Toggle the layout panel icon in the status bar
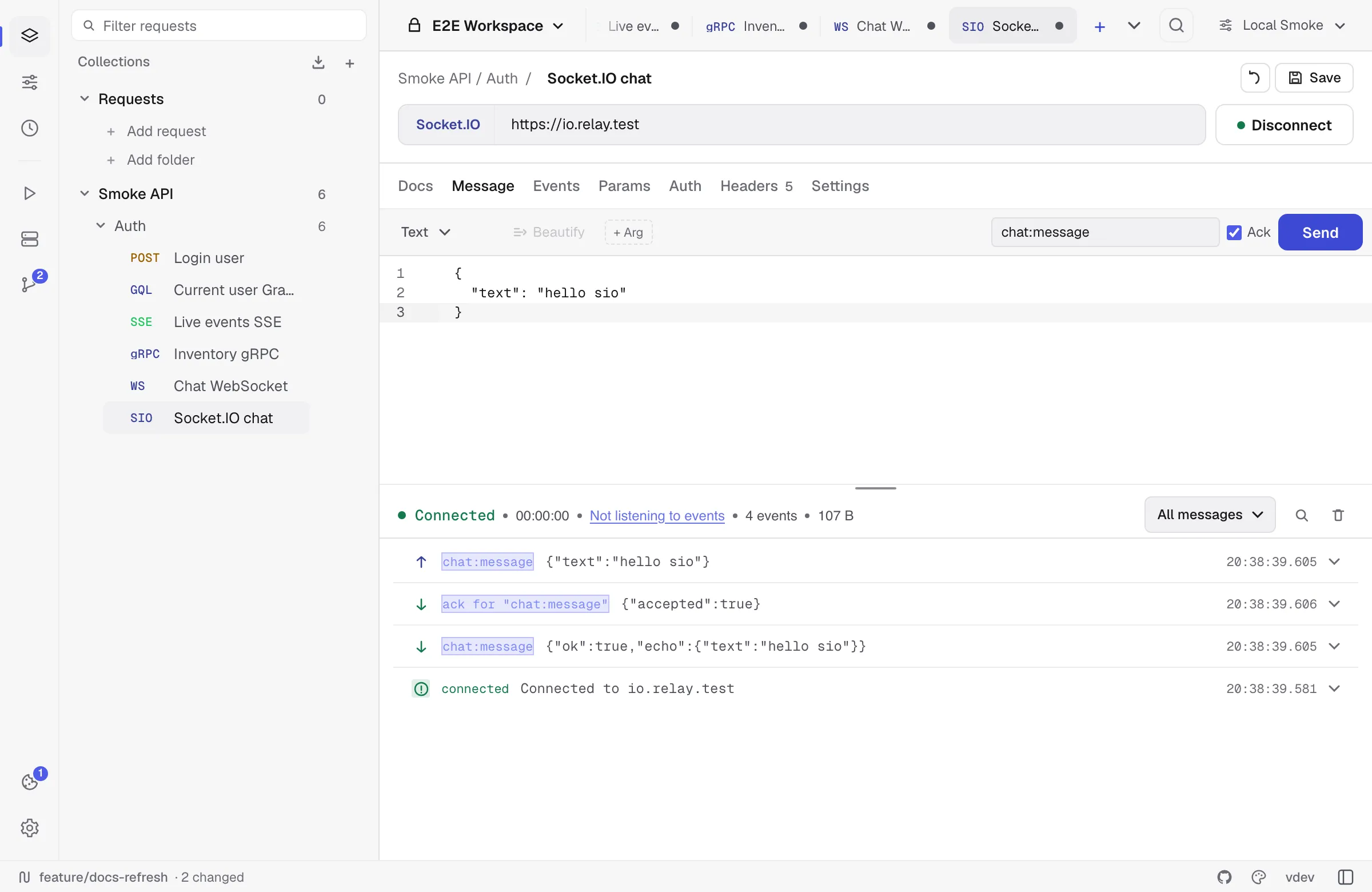The width and height of the screenshot is (1372, 892). (1345, 877)
